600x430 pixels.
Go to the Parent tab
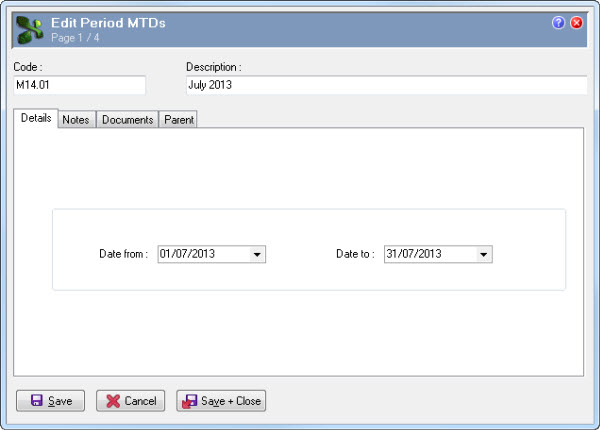point(179,120)
